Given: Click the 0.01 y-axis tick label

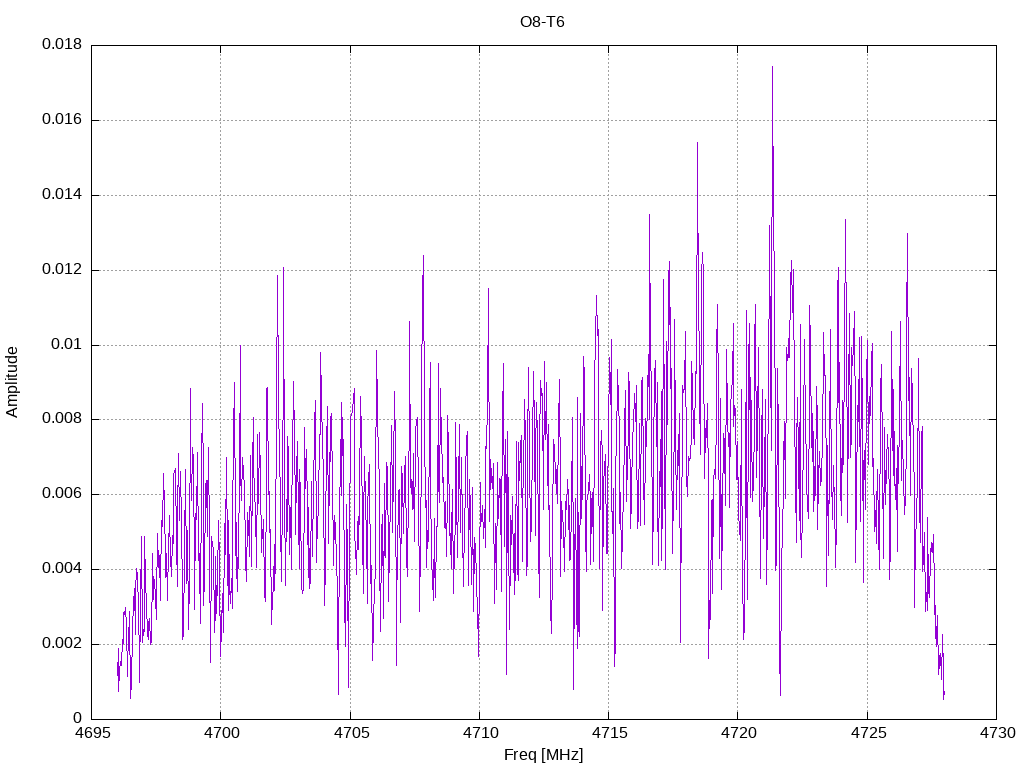Looking at the screenshot, I should [67, 344].
